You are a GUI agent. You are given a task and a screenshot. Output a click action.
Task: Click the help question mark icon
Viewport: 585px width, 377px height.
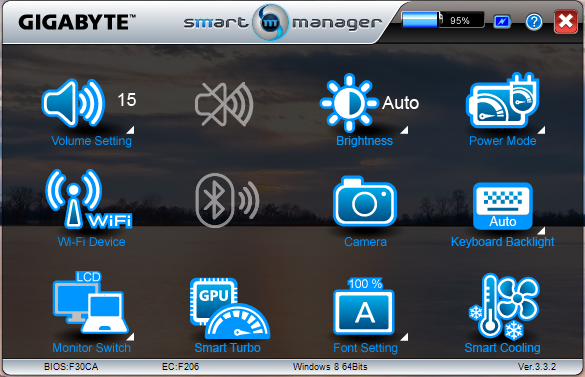point(534,22)
